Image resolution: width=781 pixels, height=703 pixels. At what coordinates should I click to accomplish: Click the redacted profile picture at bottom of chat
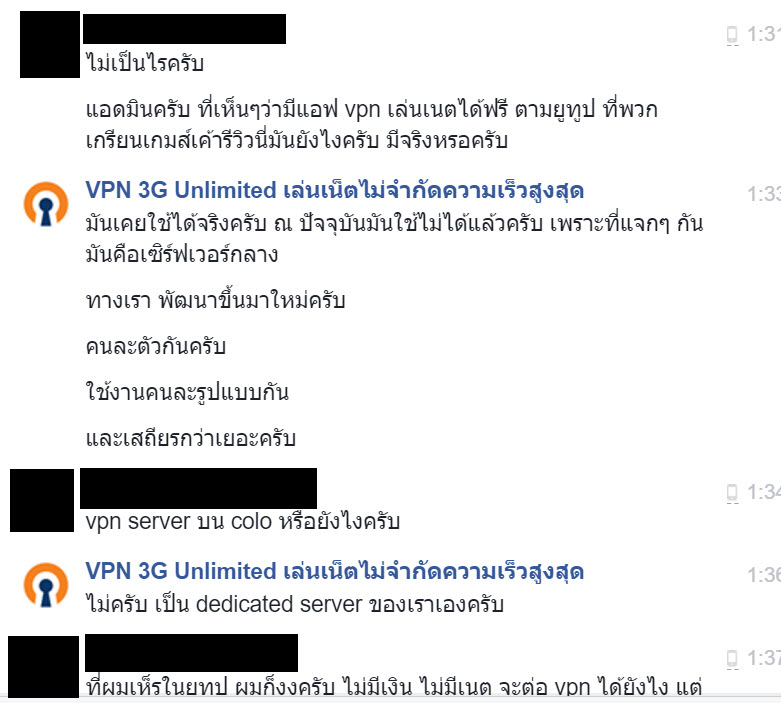[x=43, y=667]
